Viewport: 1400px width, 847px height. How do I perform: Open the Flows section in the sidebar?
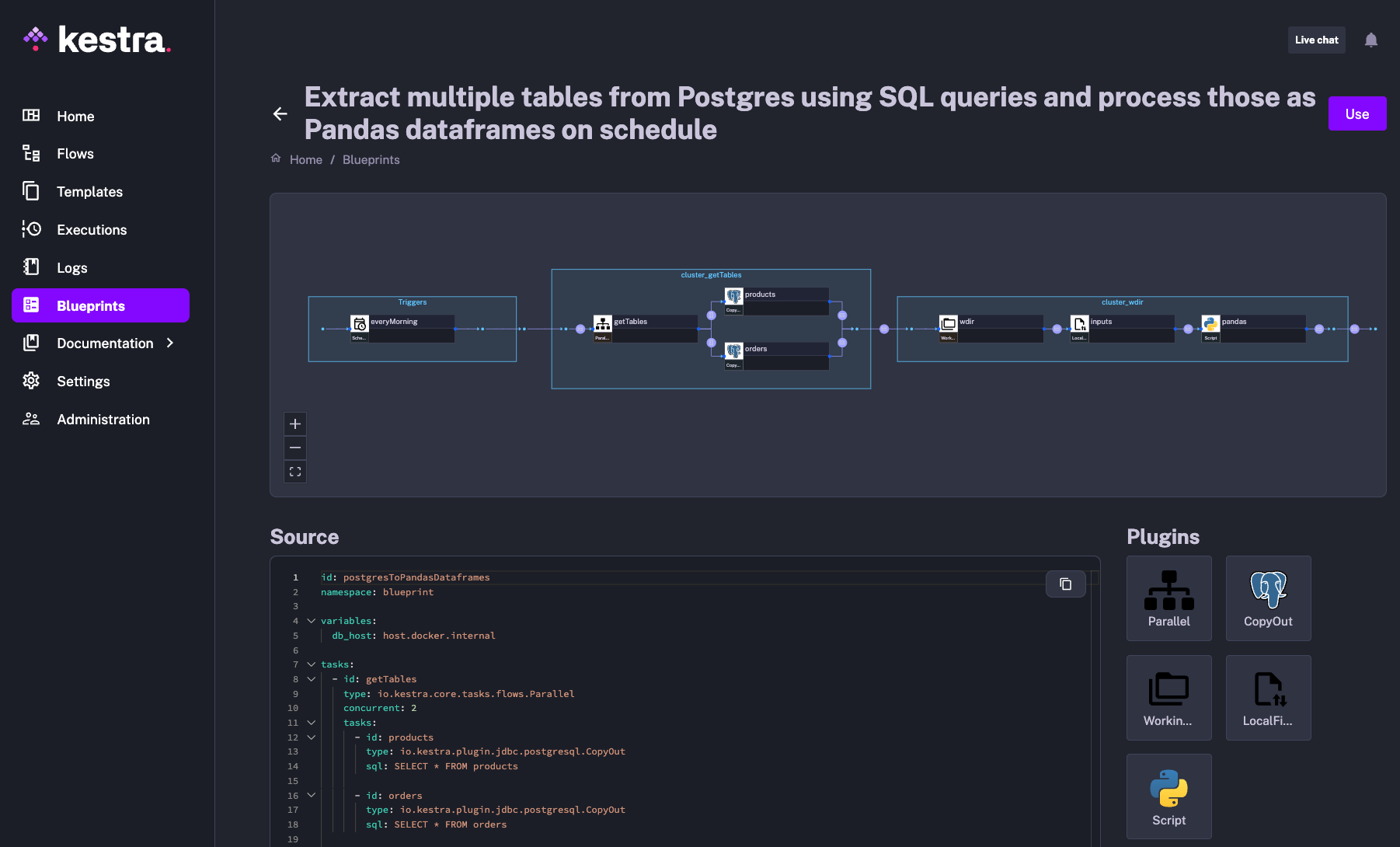tap(75, 153)
